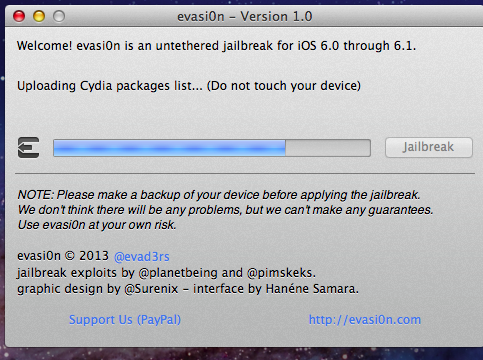
Task: Click the evasi0n logo icon
Action: tap(28, 148)
